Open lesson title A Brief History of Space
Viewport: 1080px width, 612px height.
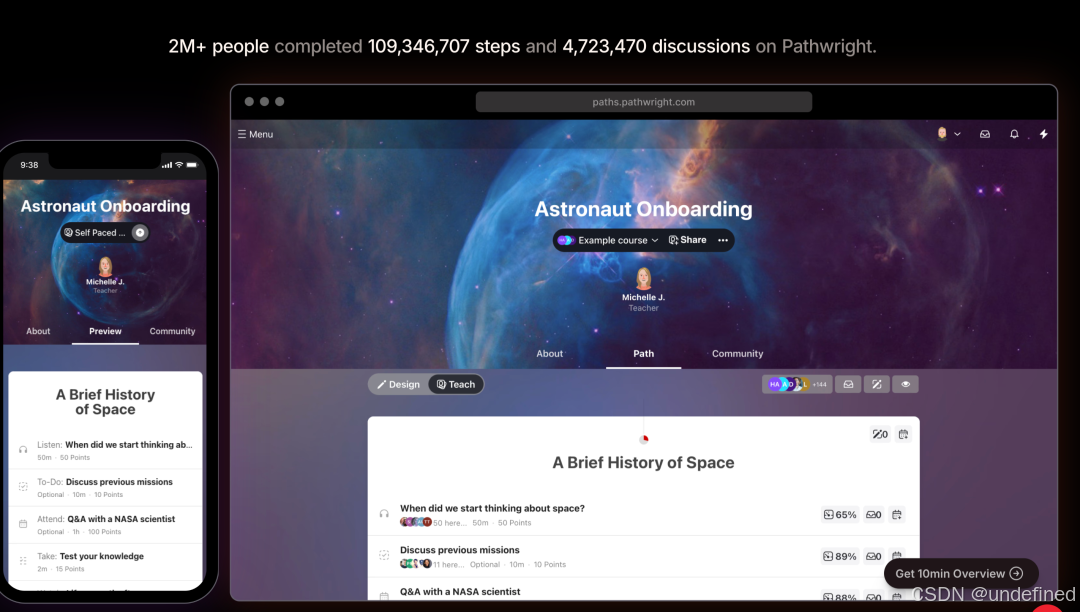click(643, 463)
